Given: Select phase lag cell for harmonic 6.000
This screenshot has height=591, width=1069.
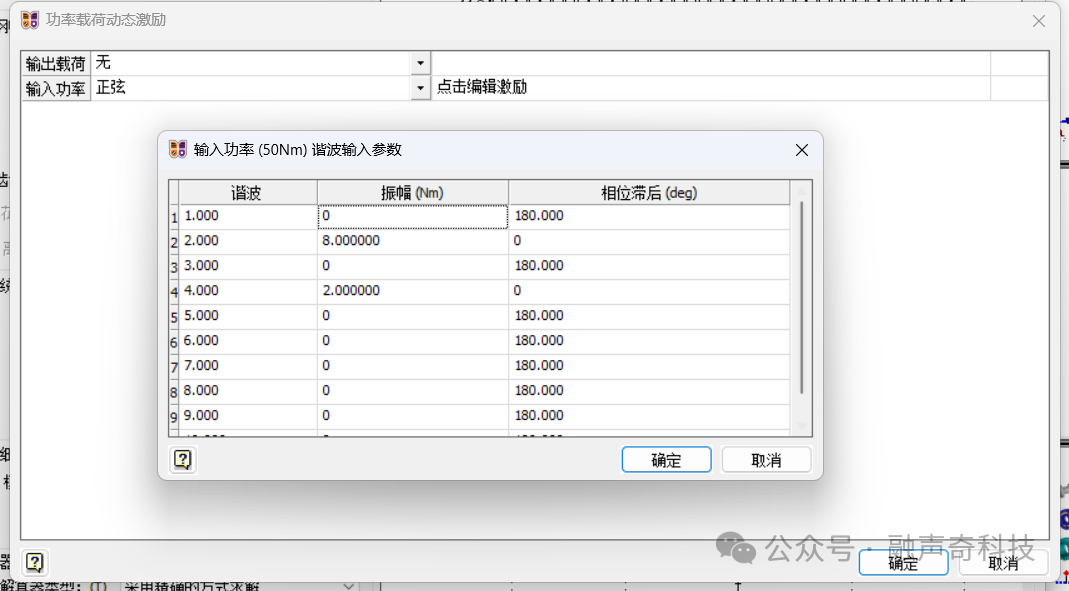Looking at the screenshot, I should 649,341.
